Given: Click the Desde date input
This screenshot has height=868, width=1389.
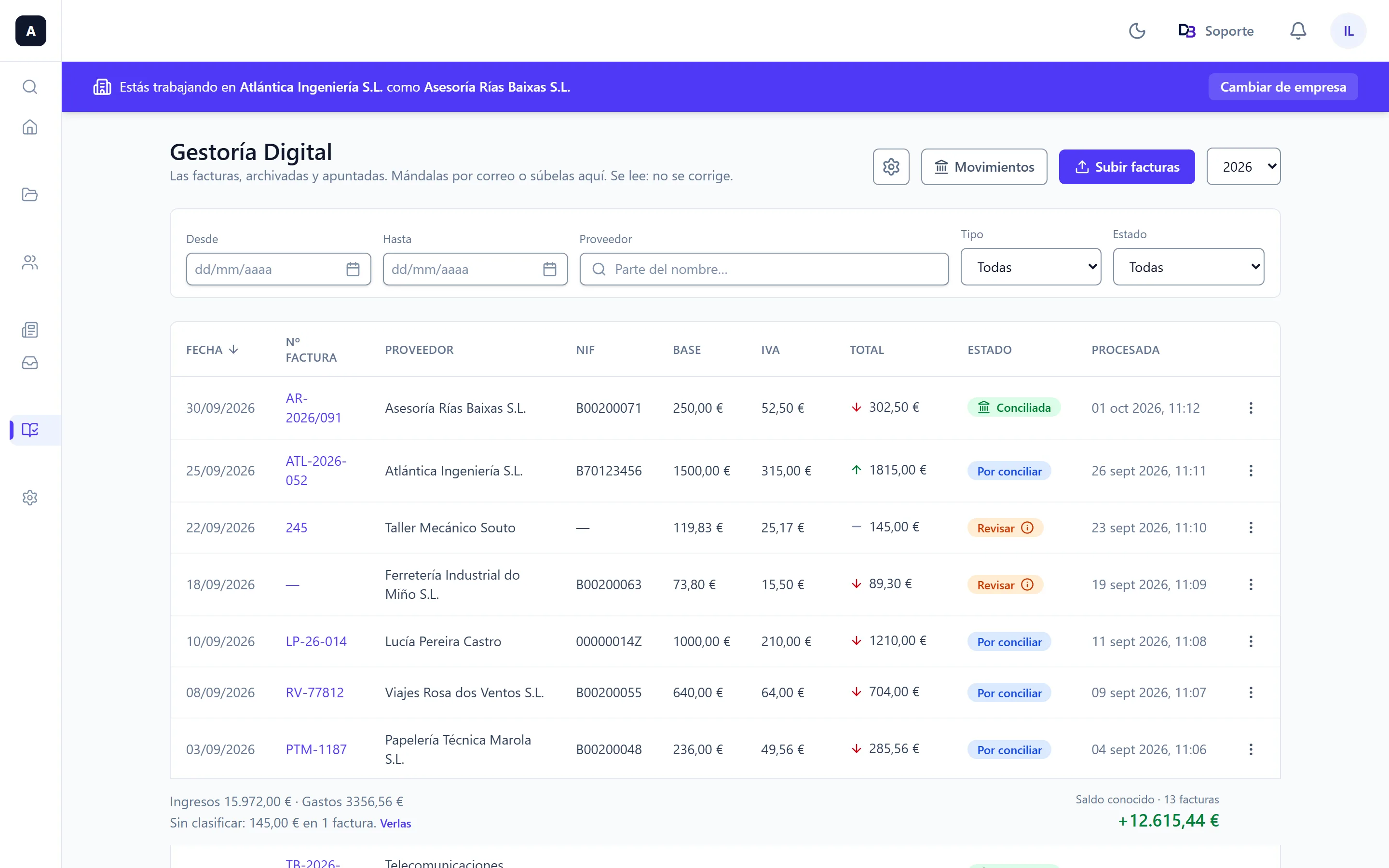Looking at the screenshot, I should pyautogui.click(x=278, y=269).
